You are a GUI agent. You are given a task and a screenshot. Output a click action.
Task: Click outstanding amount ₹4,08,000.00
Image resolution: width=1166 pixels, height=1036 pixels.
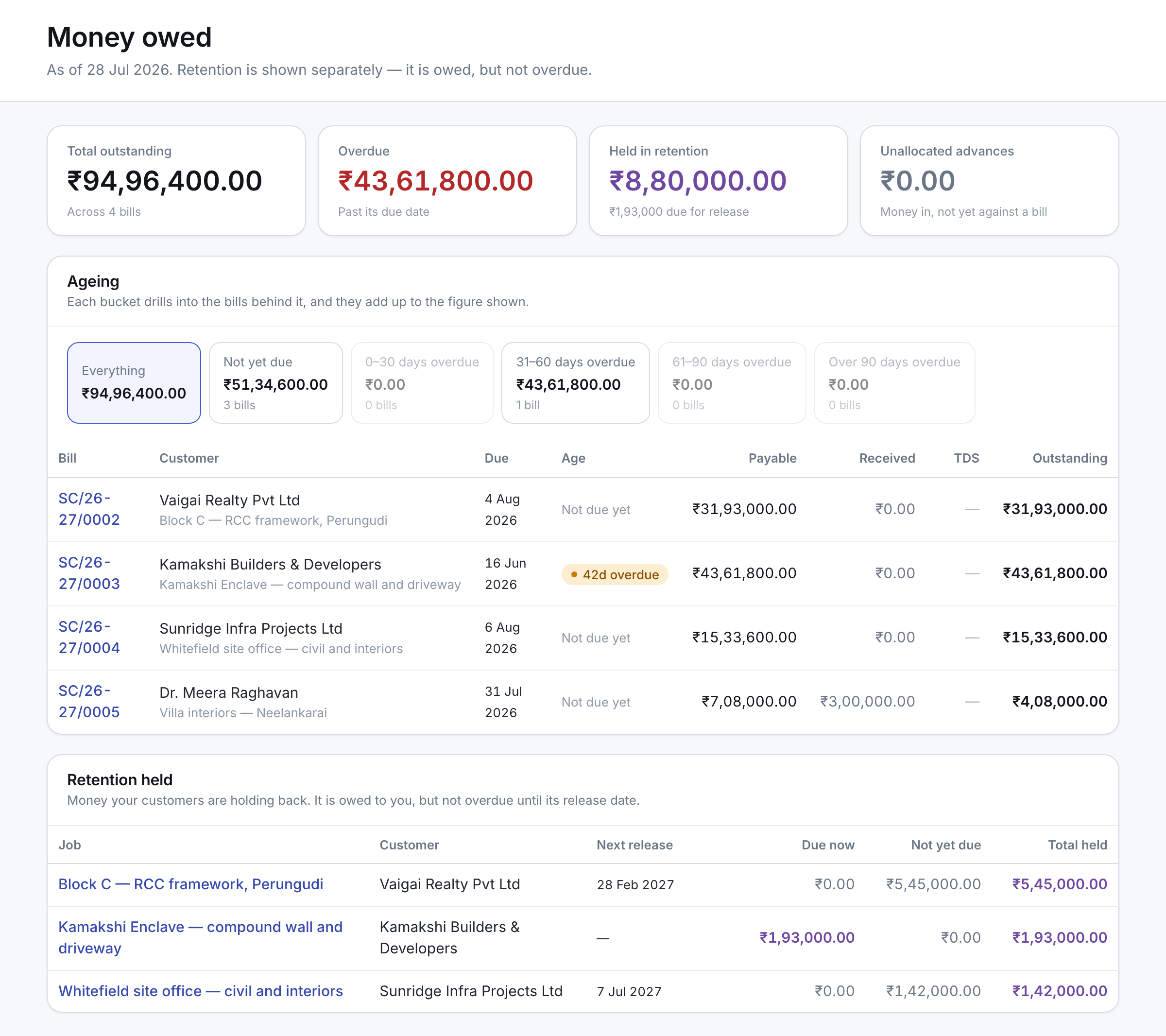(x=1059, y=701)
